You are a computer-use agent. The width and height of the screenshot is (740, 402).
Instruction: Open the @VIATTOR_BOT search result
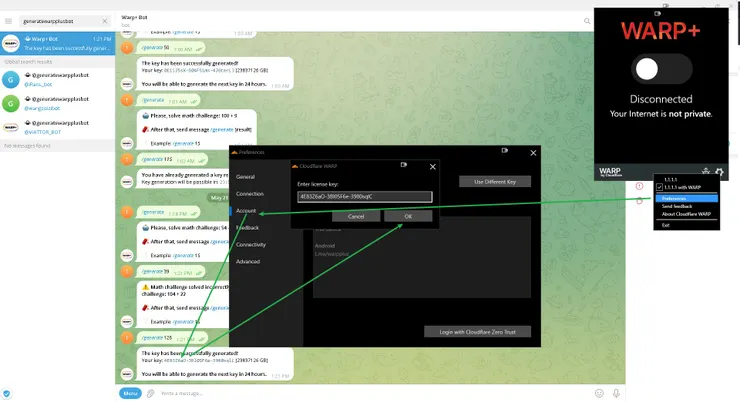(57, 127)
